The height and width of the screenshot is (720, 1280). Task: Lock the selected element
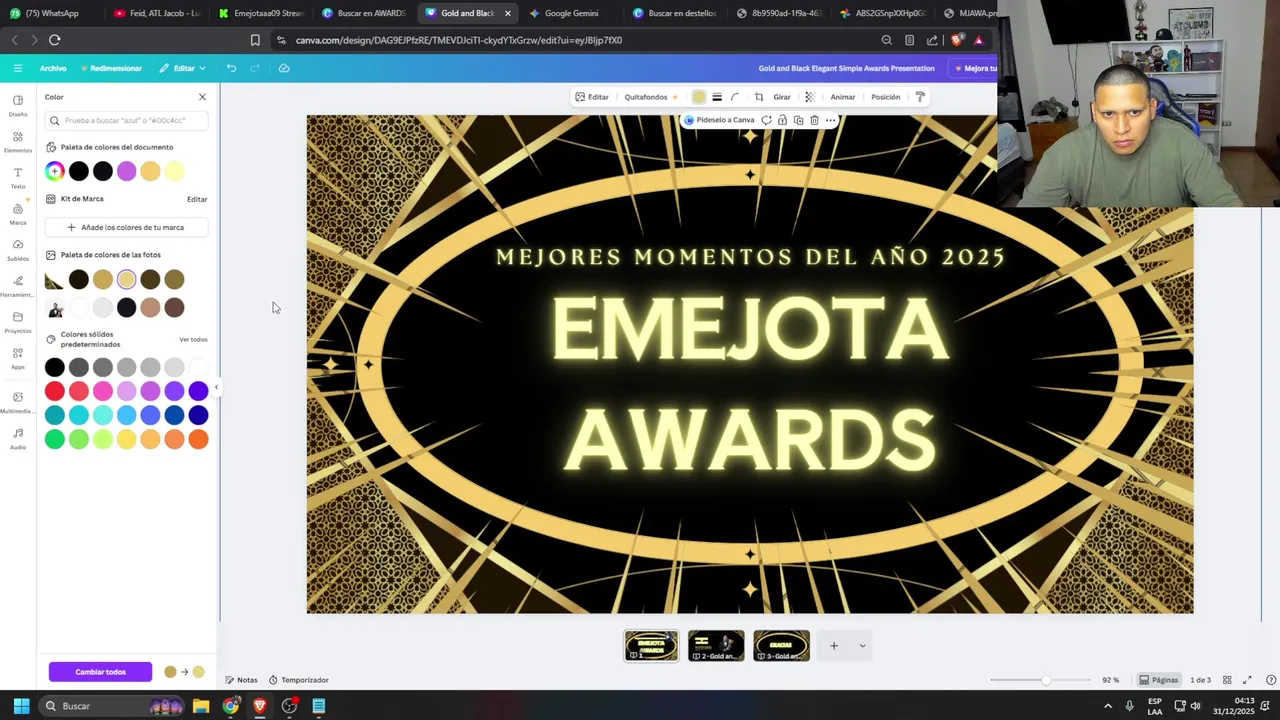pyautogui.click(x=782, y=120)
